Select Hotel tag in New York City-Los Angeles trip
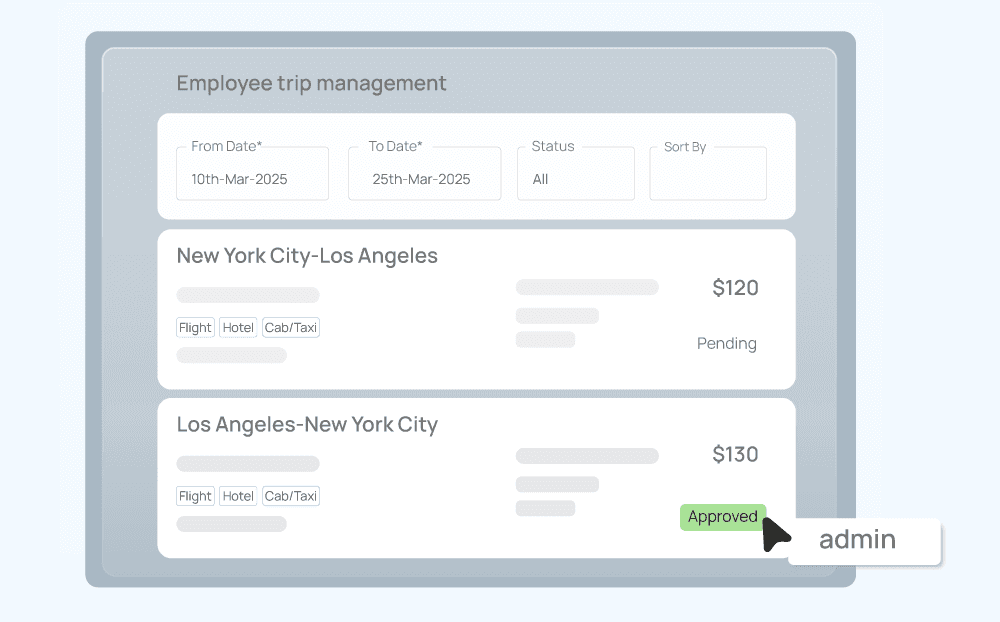1000x622 pixels. (x=238, y=328)
